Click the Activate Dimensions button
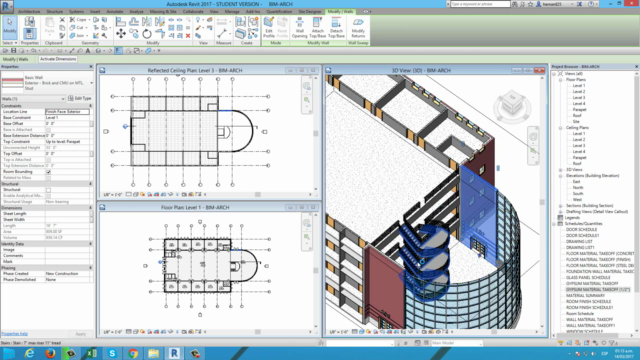 pyautogui.click(x=58, y=59)
